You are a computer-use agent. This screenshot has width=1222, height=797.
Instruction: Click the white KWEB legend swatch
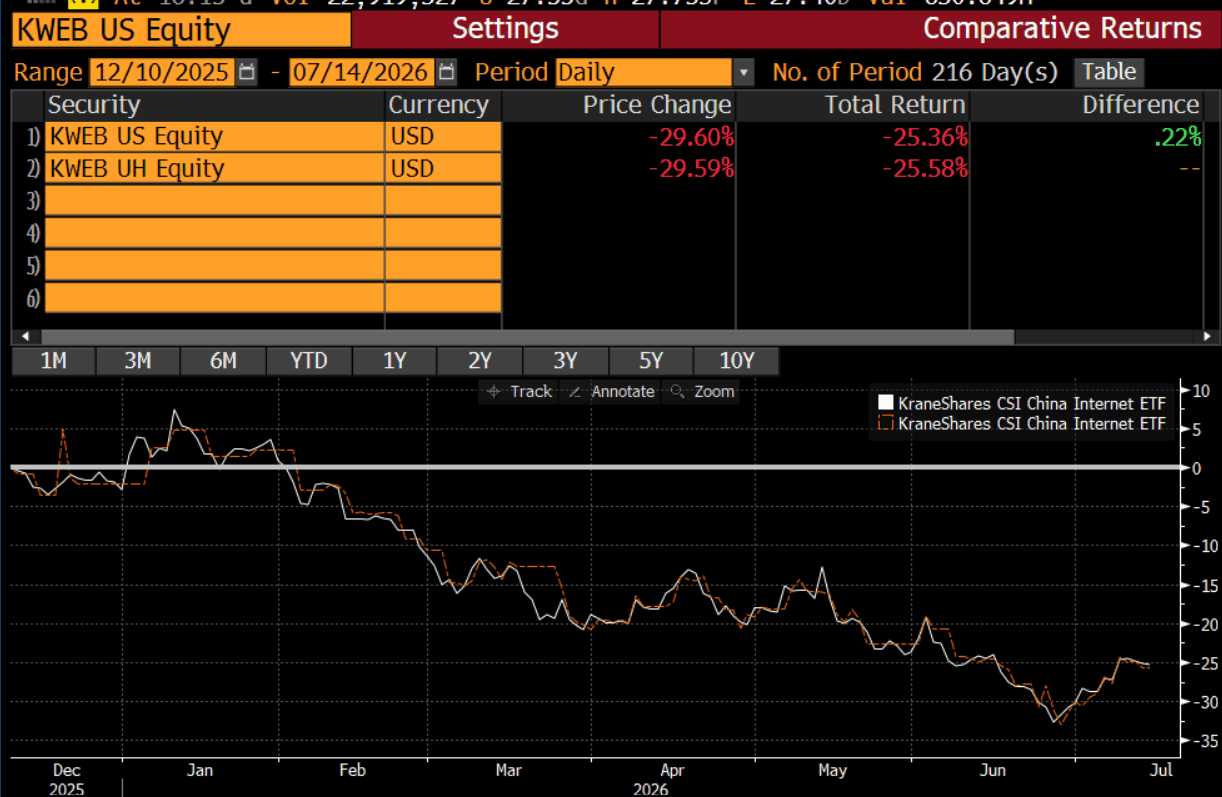pos(884,404)
